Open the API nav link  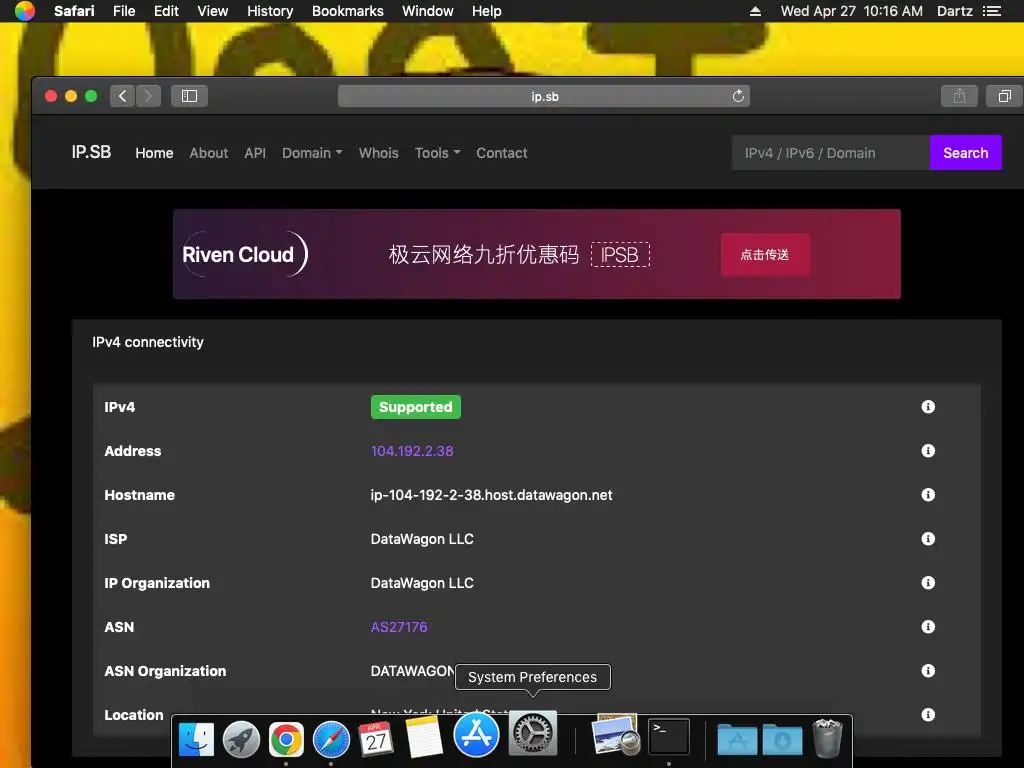point(255,153)
